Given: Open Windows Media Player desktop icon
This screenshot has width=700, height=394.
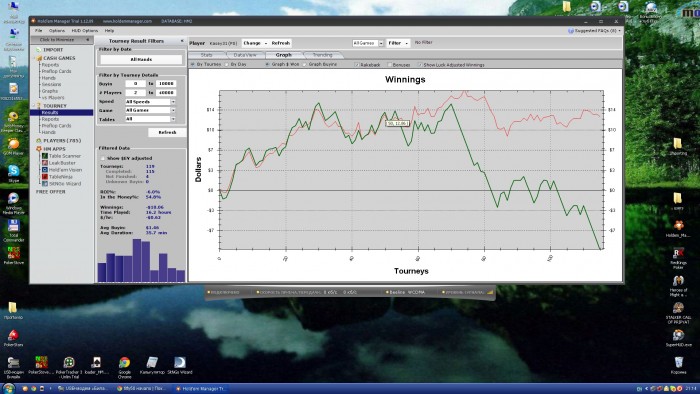Looking at the screenshot, I should click(x=13, y=198).
